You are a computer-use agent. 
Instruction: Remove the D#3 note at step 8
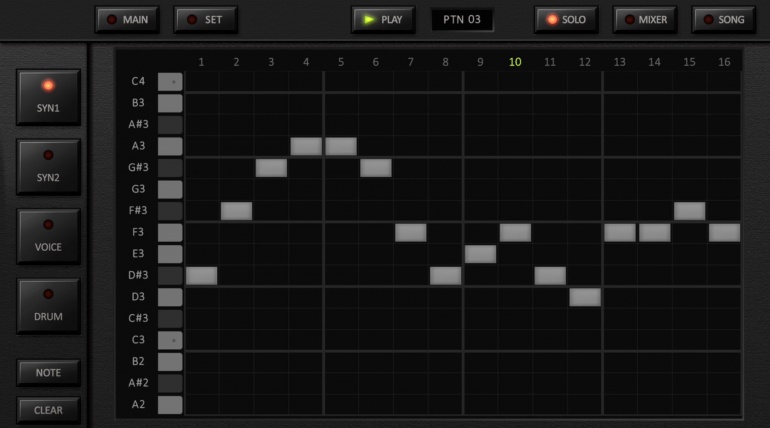pyautogui.click(x=445, y=276)
